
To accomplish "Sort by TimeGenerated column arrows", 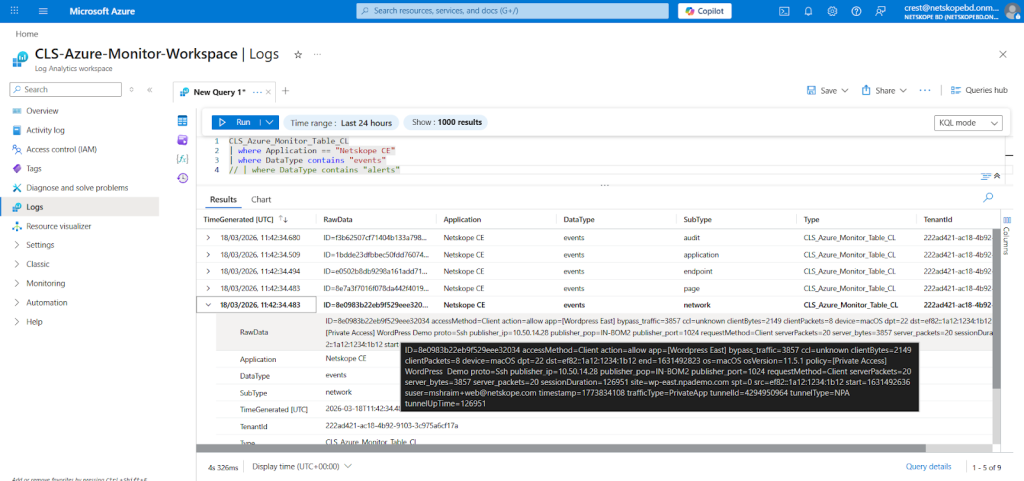I will pyautogui.click(x=283, y=219).
